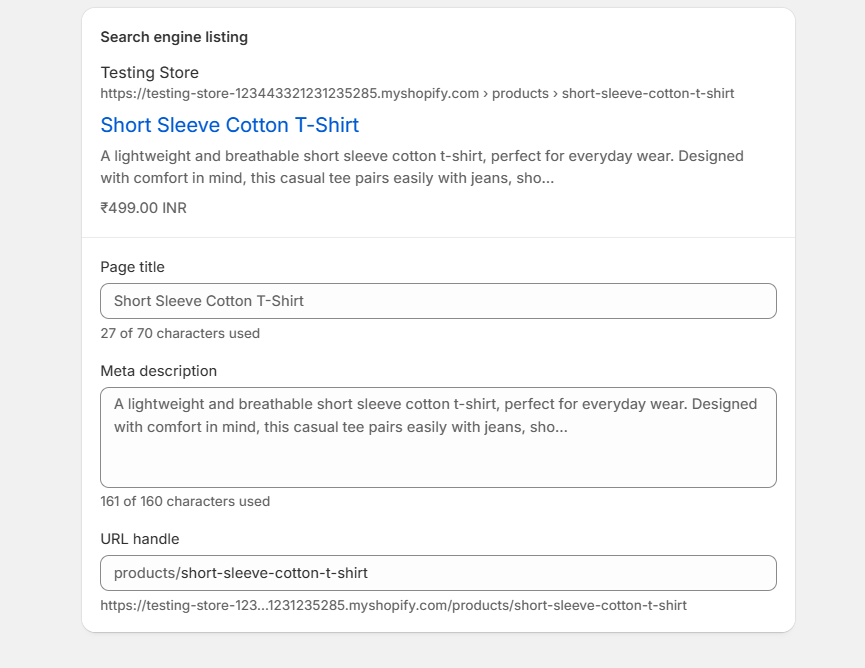Viewport: 865px width, 668px height.
Task: Click the Testing Store name in preview
Action: pyautogui.click(x=149, y=73)
